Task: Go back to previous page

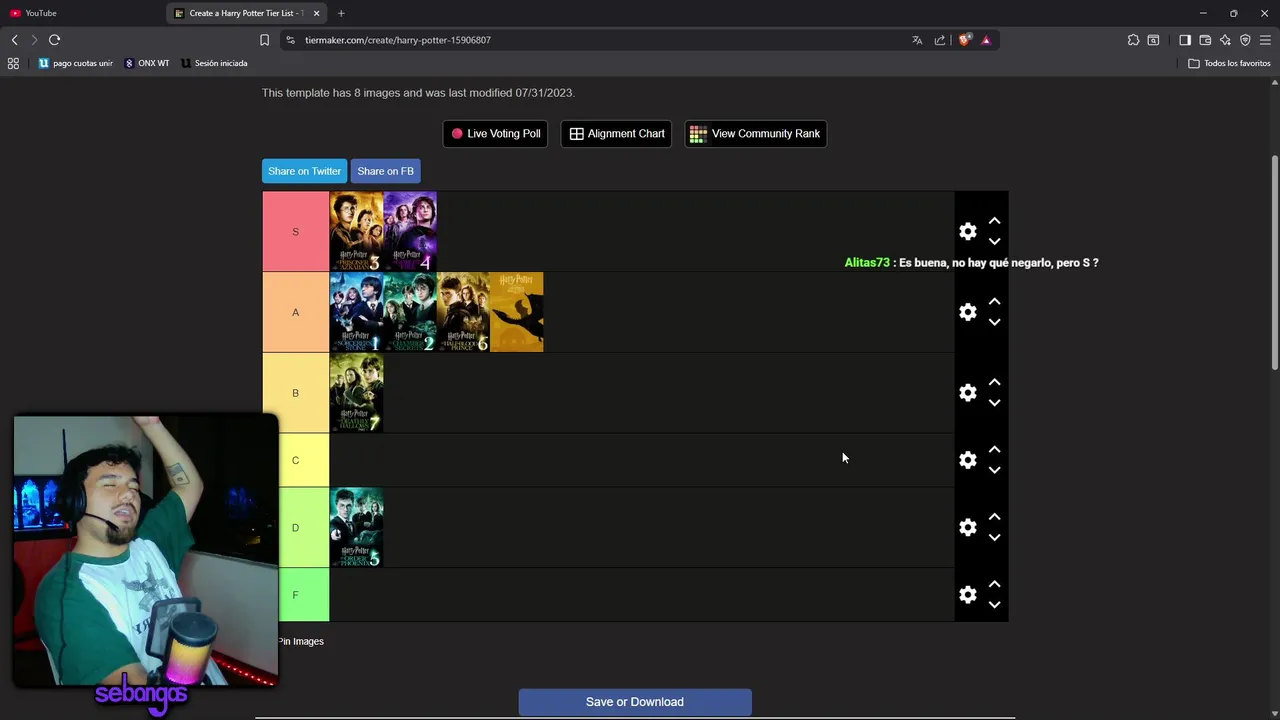Action: (x=14, y=40)
